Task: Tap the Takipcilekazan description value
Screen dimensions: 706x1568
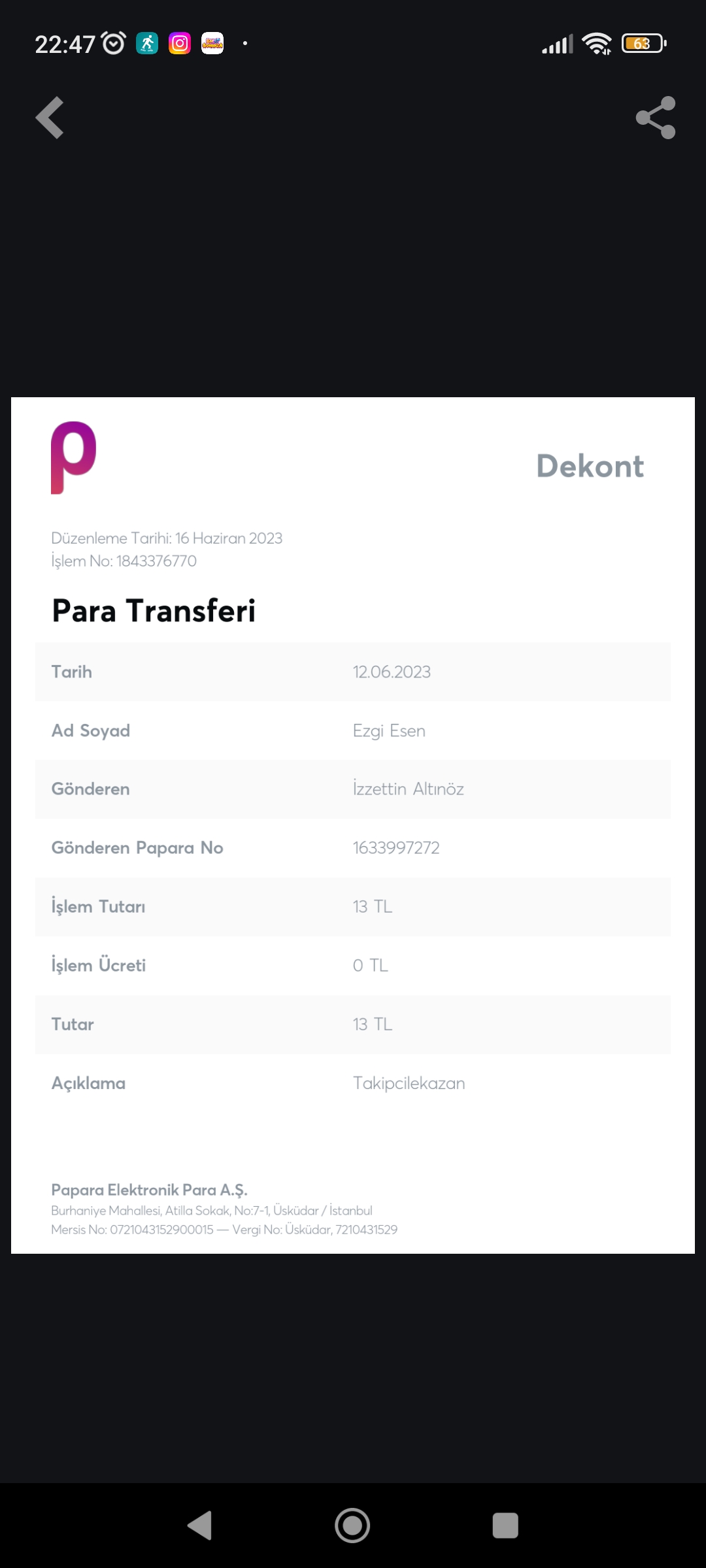Action: point(409,1083)
